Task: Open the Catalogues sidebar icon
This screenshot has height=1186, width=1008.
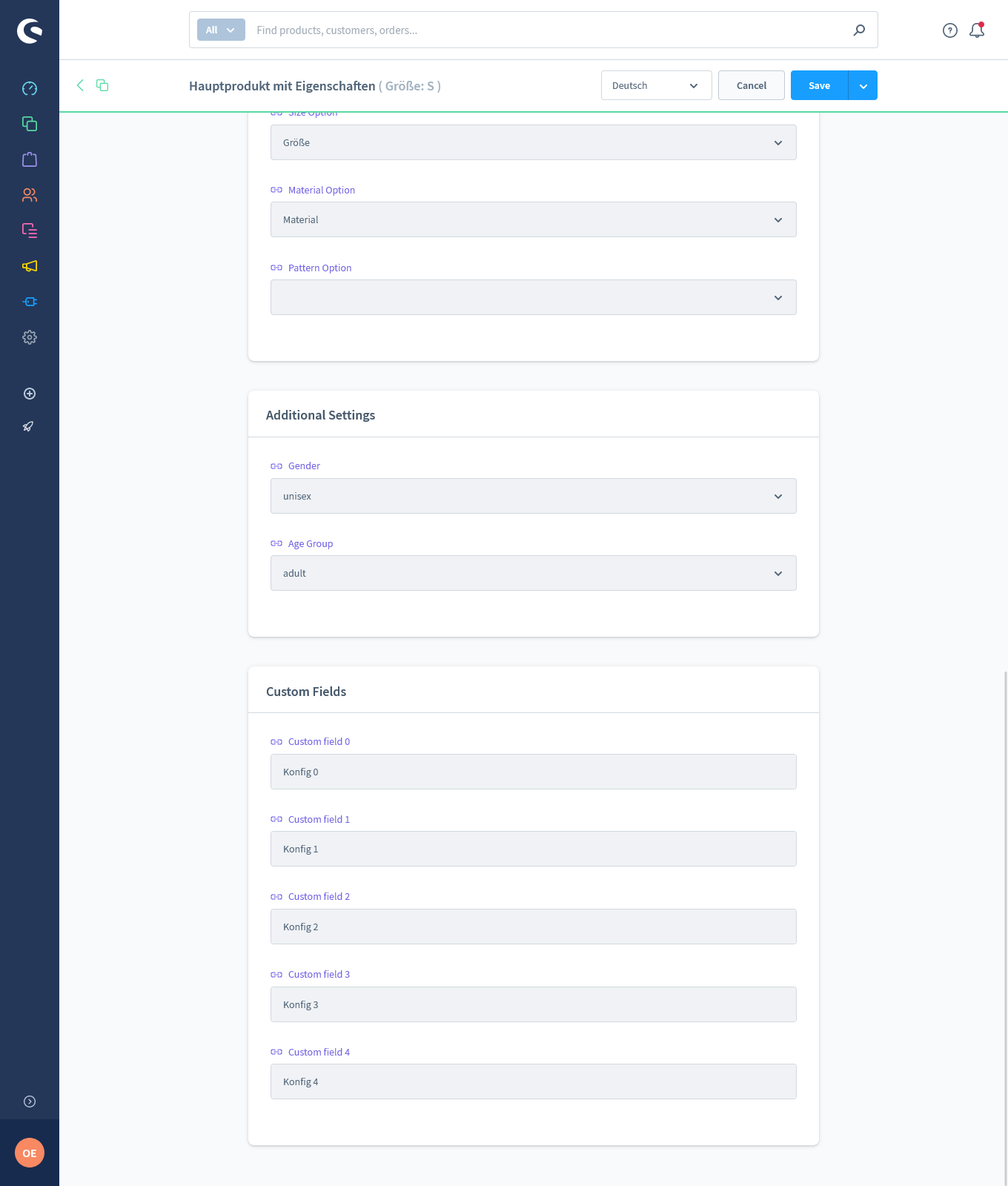Action: (30, 124)
